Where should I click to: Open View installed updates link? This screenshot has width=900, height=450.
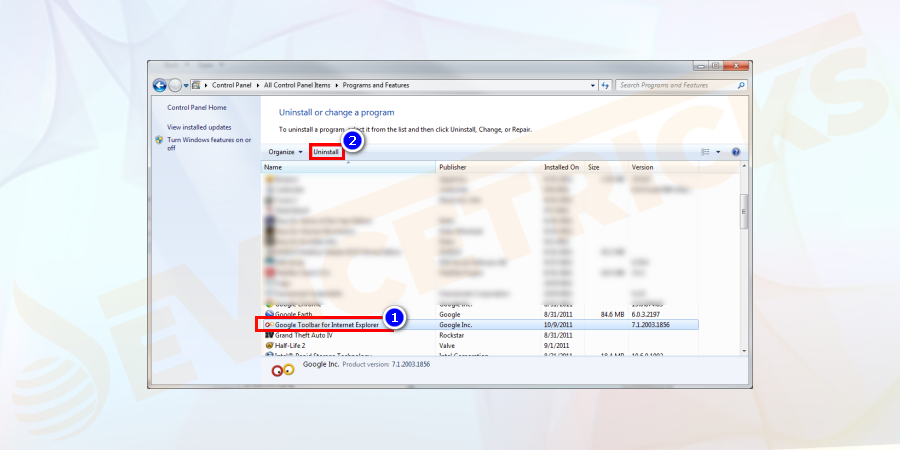(x=199, y=127)
